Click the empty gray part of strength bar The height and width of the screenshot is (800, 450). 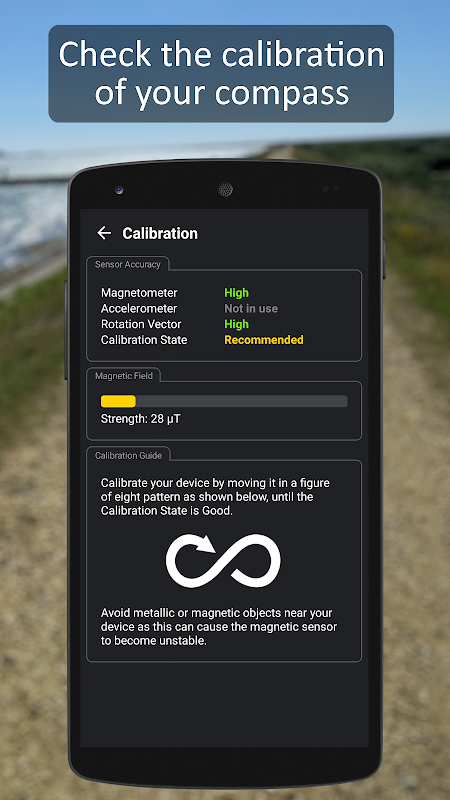pos(241,401)
